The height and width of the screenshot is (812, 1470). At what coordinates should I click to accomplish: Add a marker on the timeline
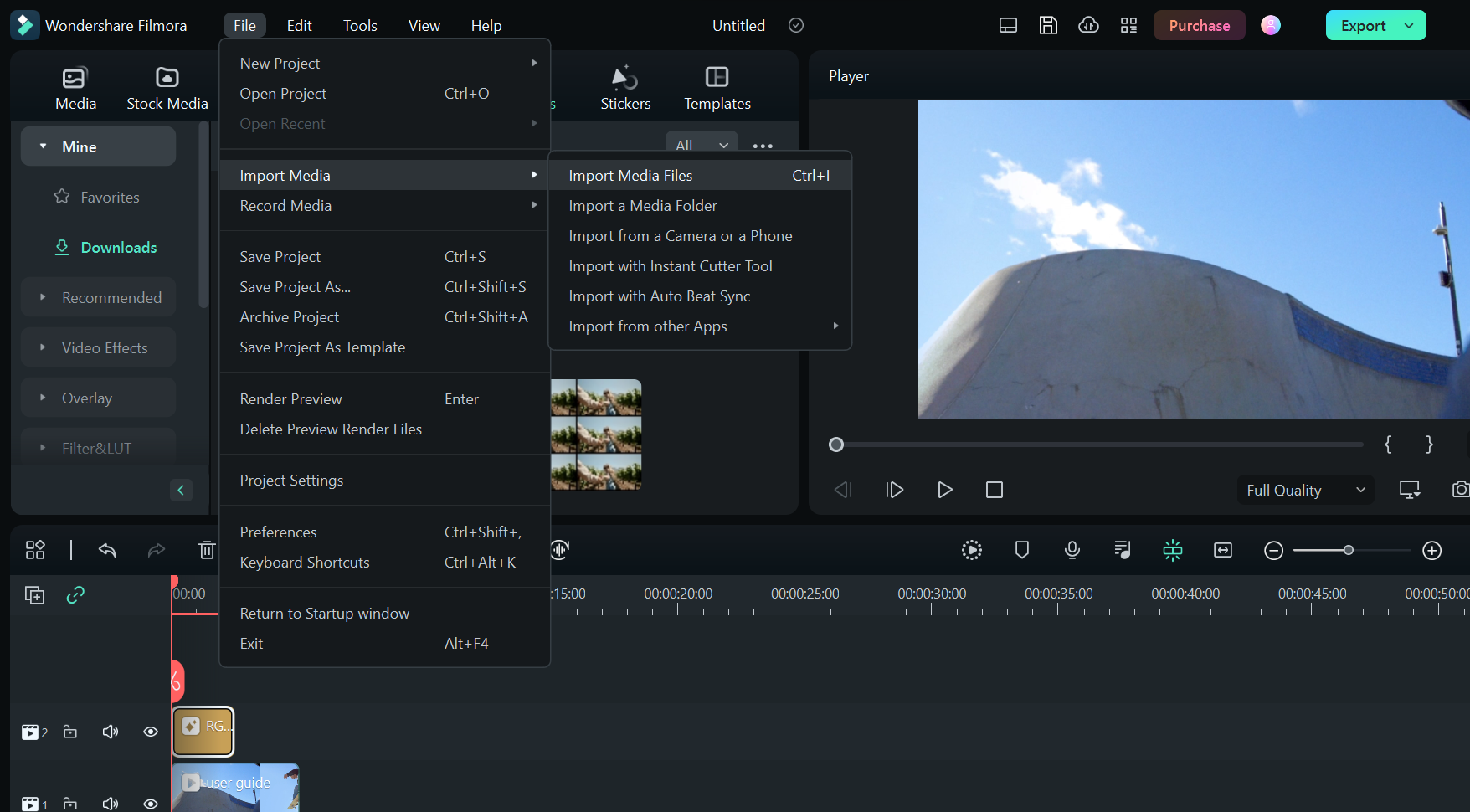1021,550
